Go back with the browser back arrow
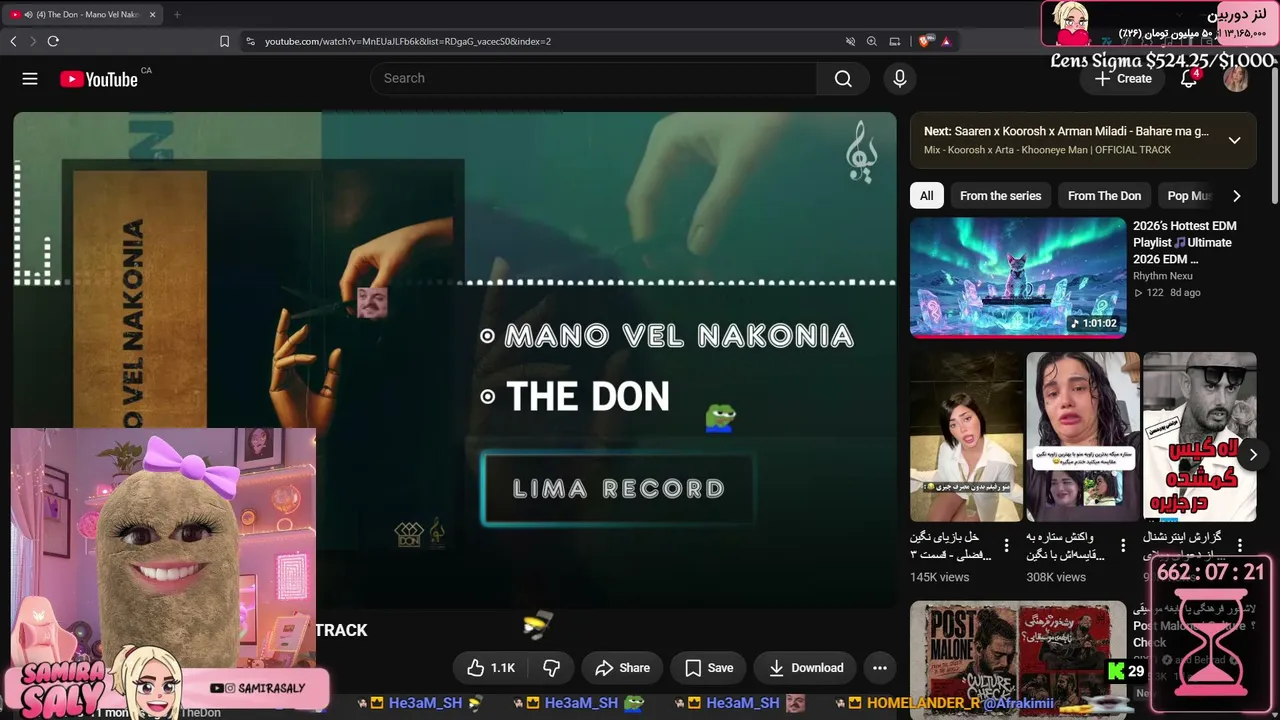1280x720 pixels. click(13, 41)
